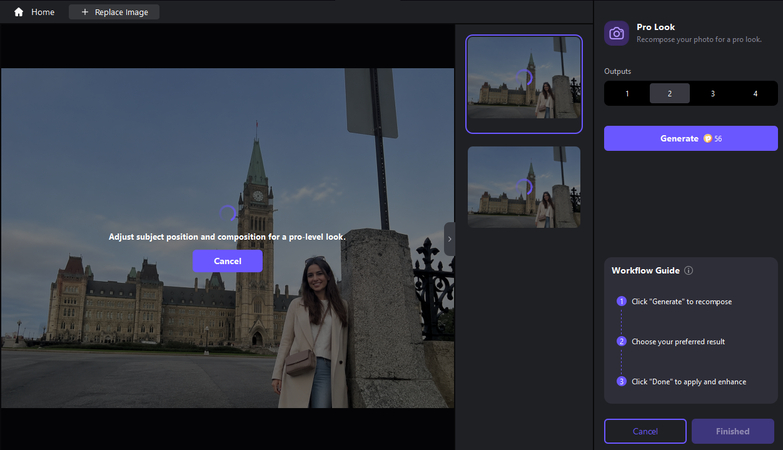The width and height of the screenshot is (783, 450).
Task: Click 'Recompose your photo for a pro look.' text
Action: click(699, 39)
